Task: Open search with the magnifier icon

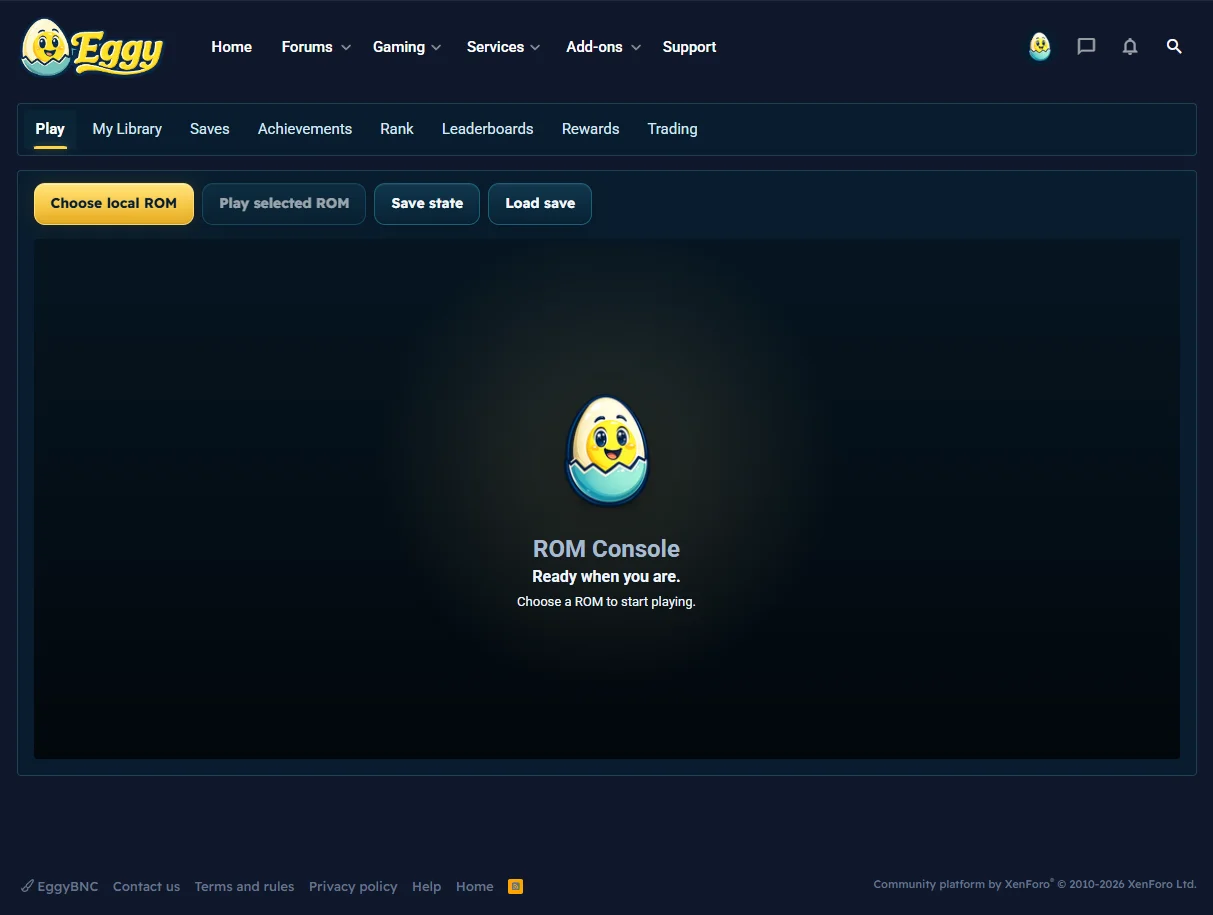Action: [x=1174, y=46]
